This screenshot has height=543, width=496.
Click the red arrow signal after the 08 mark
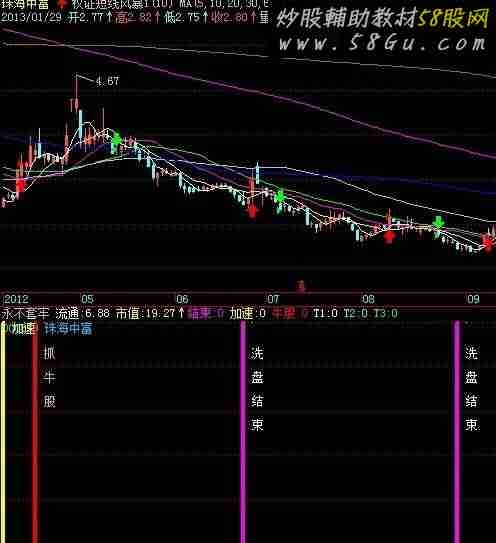[x=390, y=237]
